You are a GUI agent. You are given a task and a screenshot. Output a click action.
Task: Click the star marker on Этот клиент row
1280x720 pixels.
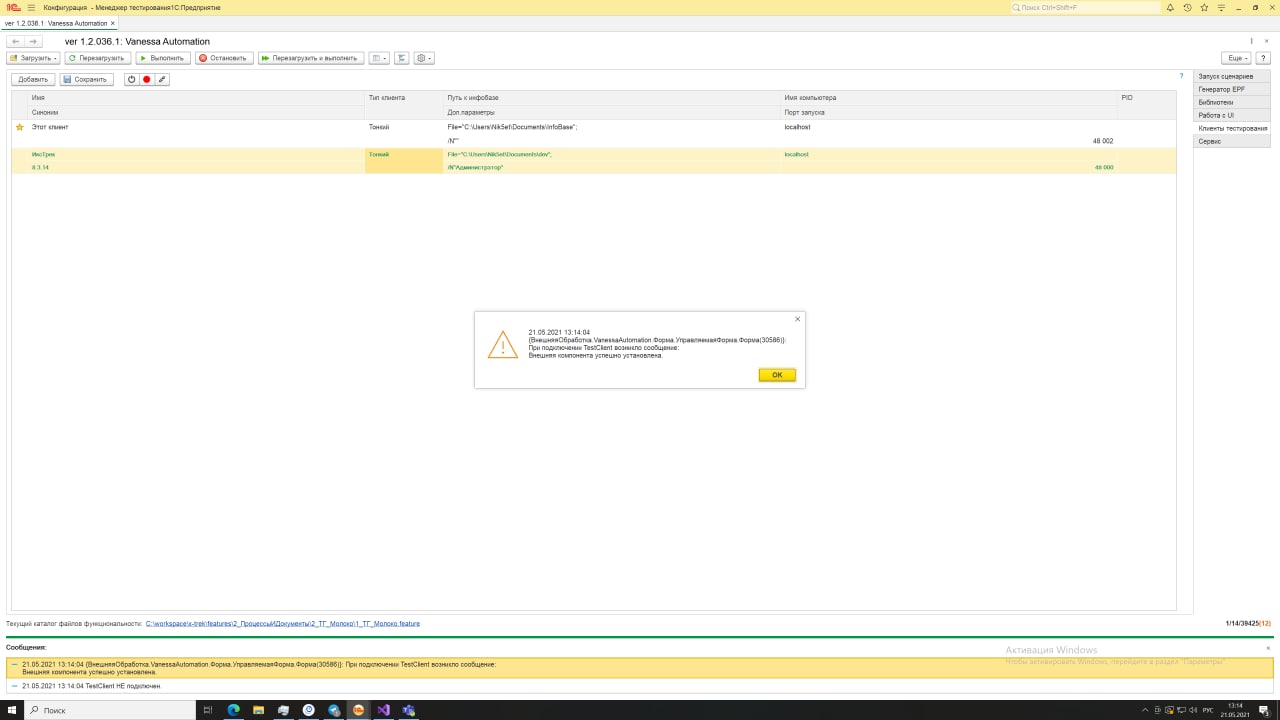19,127
